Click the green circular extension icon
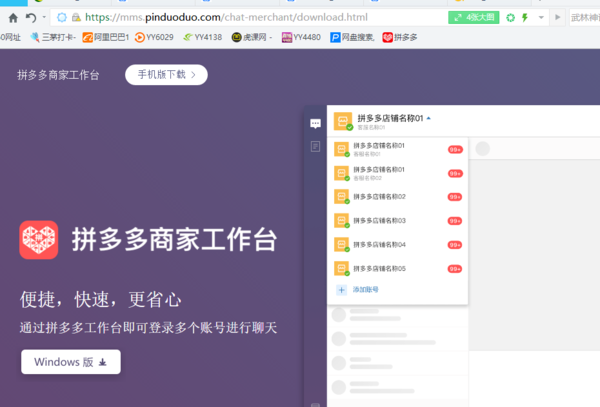The height and width of the screenshot is (407, 600). pyautogui.click(x=510, y=18)
